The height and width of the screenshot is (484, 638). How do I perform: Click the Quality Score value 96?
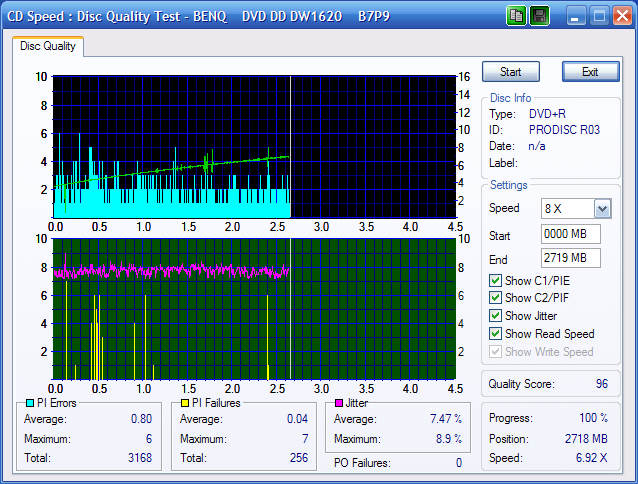602,384
